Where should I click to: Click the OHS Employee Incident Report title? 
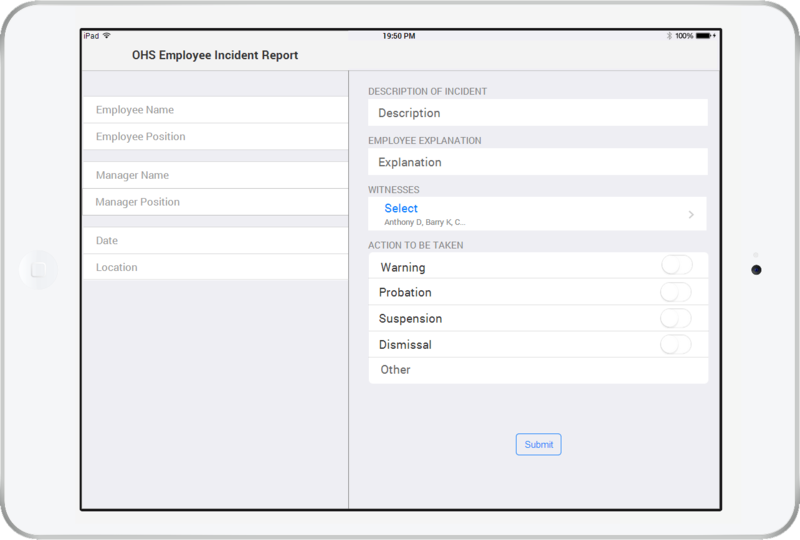(x=215, y=55)
